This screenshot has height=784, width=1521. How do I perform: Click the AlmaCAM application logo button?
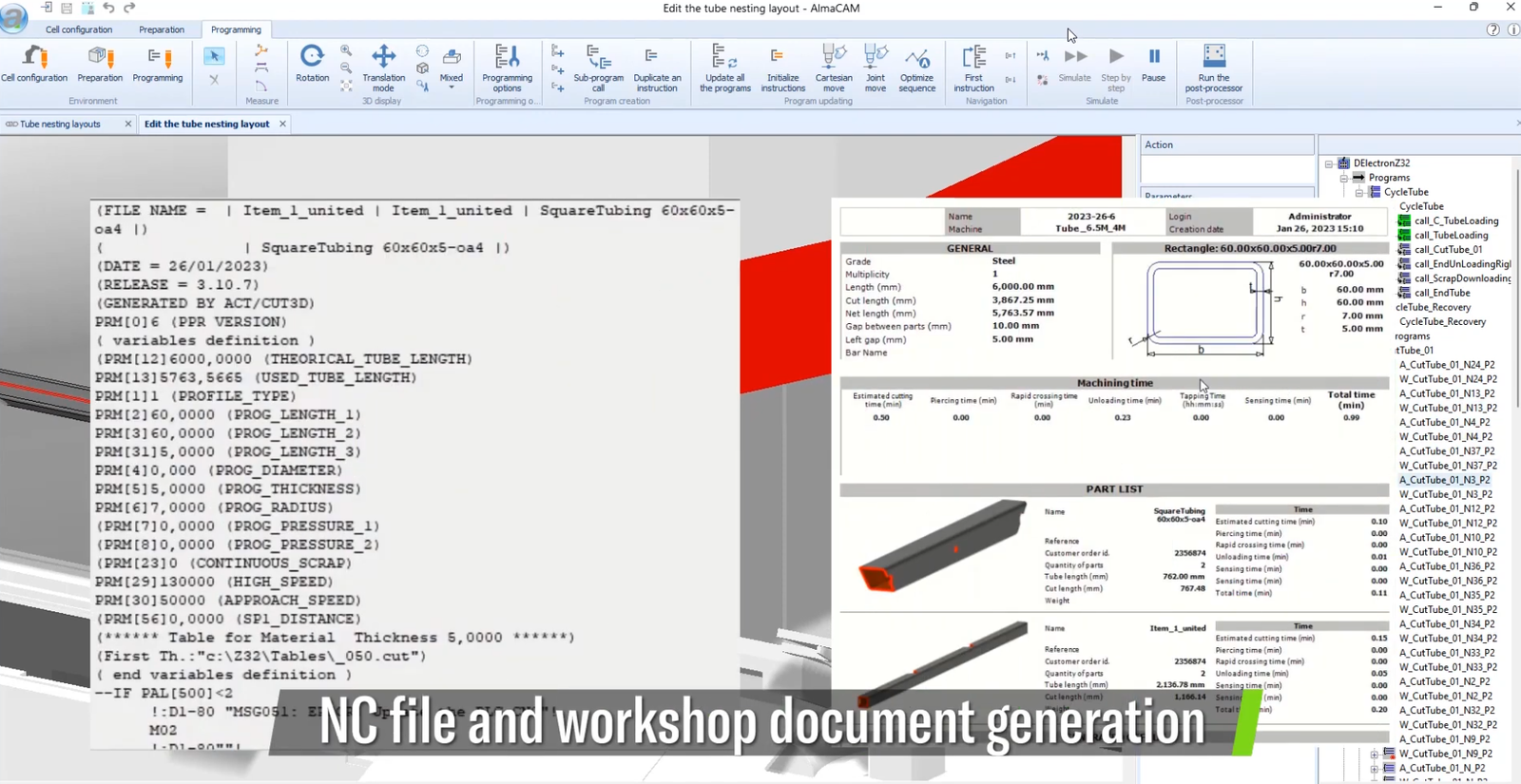[x=14, y=16]
